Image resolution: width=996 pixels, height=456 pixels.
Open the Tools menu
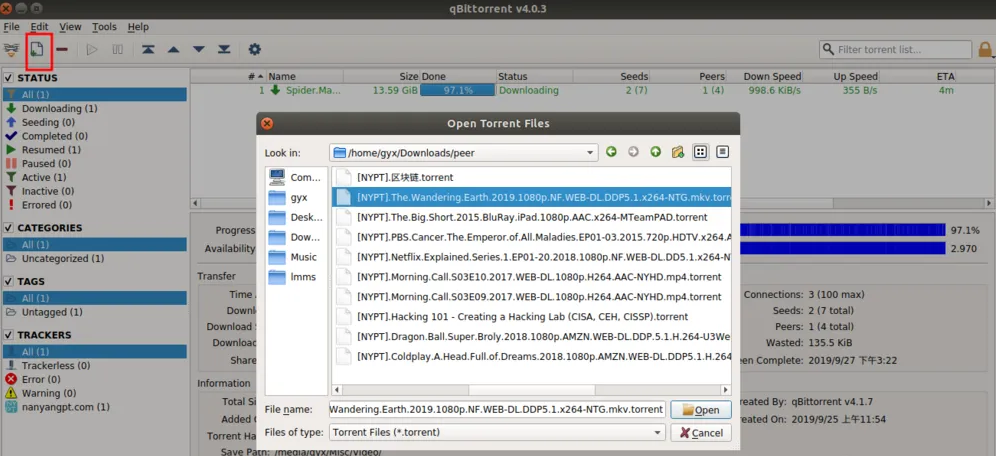point(104,27)
